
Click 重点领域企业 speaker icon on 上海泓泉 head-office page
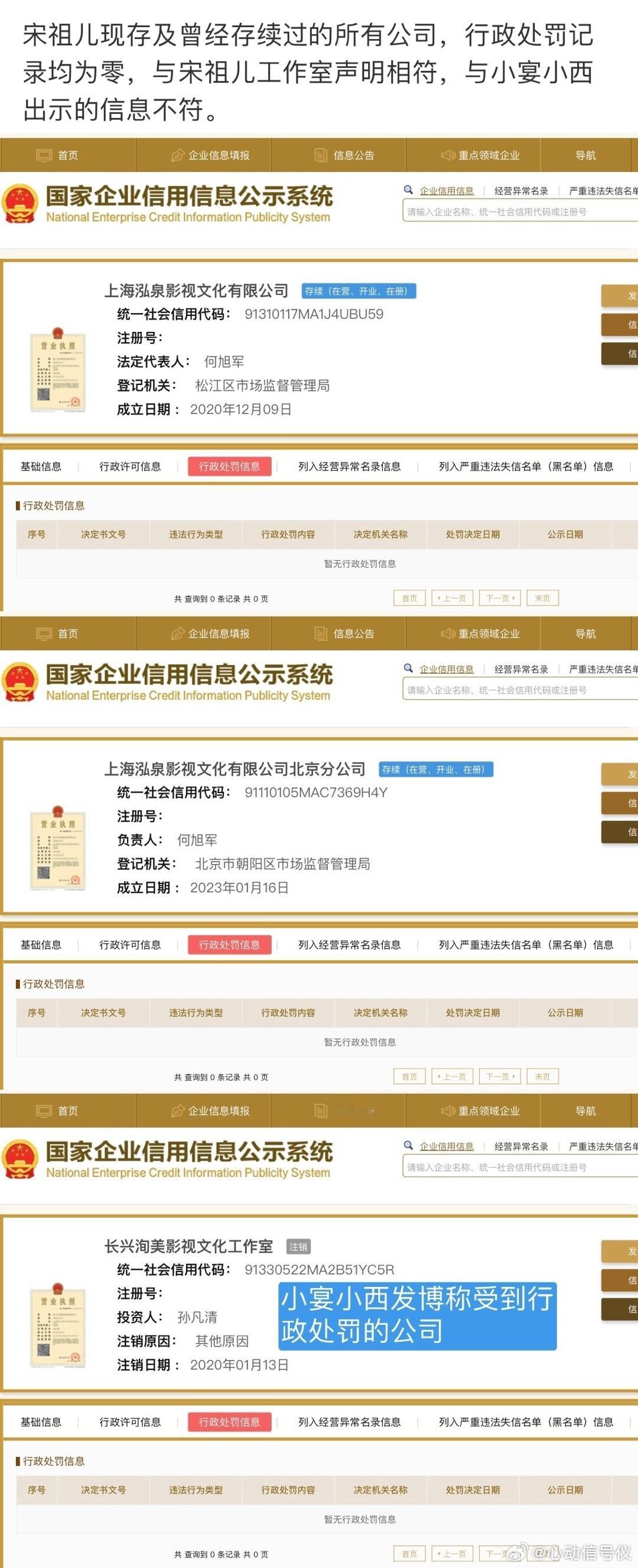[x=448, y=155]
